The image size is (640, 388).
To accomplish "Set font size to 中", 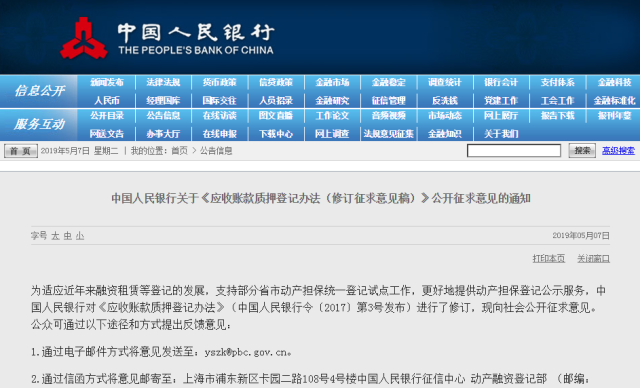I will (x=67, y=236).
